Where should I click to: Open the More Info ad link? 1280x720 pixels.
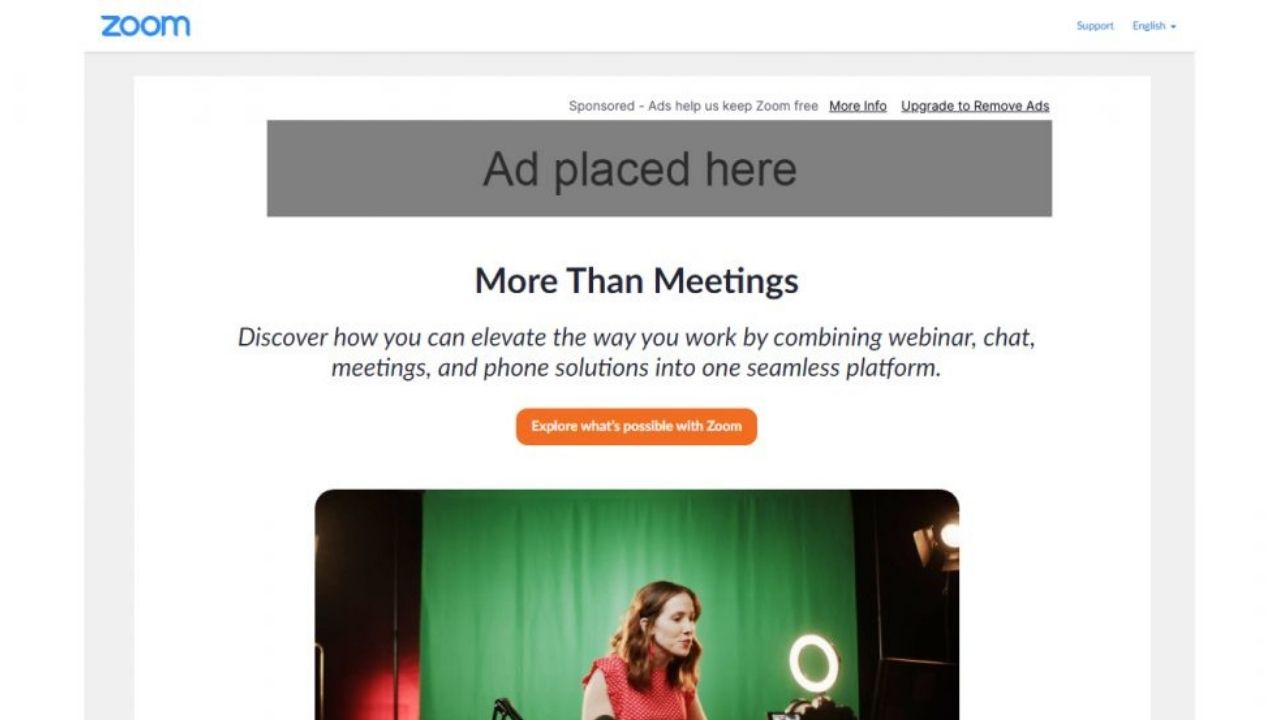click(858, 106)
